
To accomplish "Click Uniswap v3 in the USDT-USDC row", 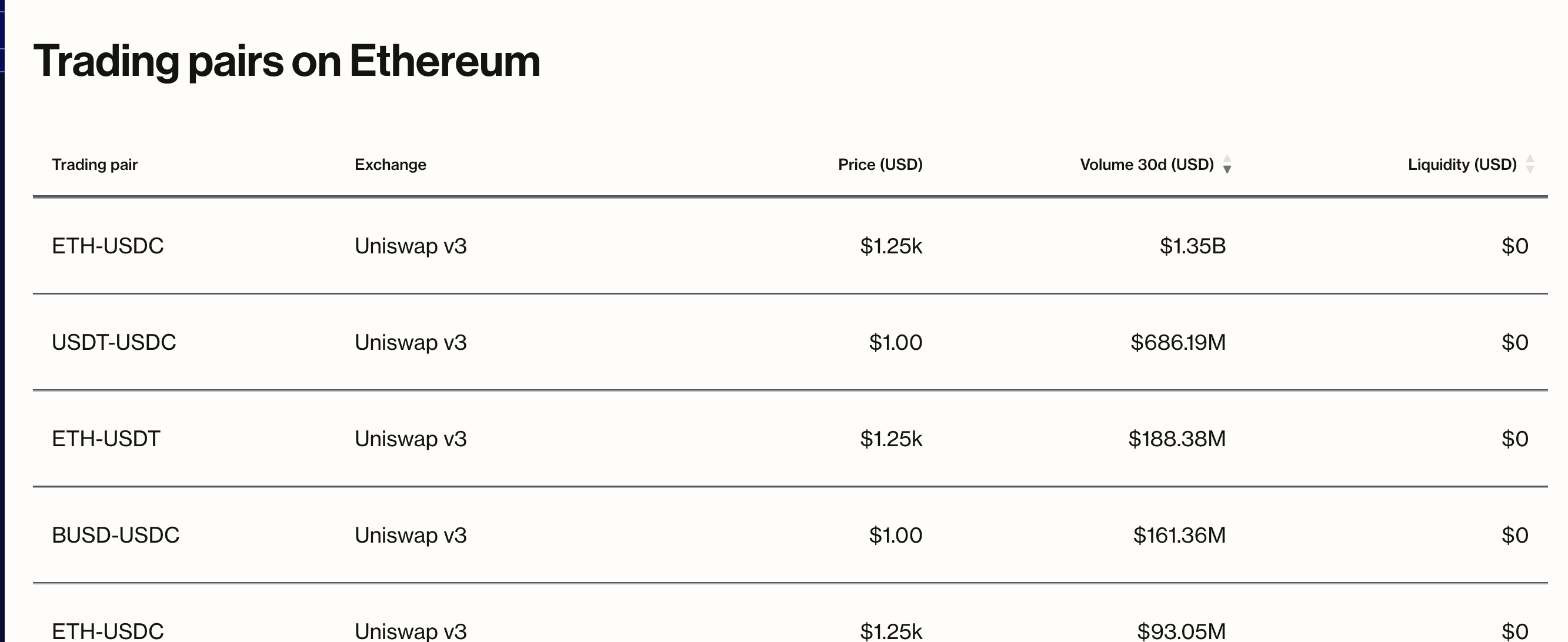I will (x=411, y=342).
